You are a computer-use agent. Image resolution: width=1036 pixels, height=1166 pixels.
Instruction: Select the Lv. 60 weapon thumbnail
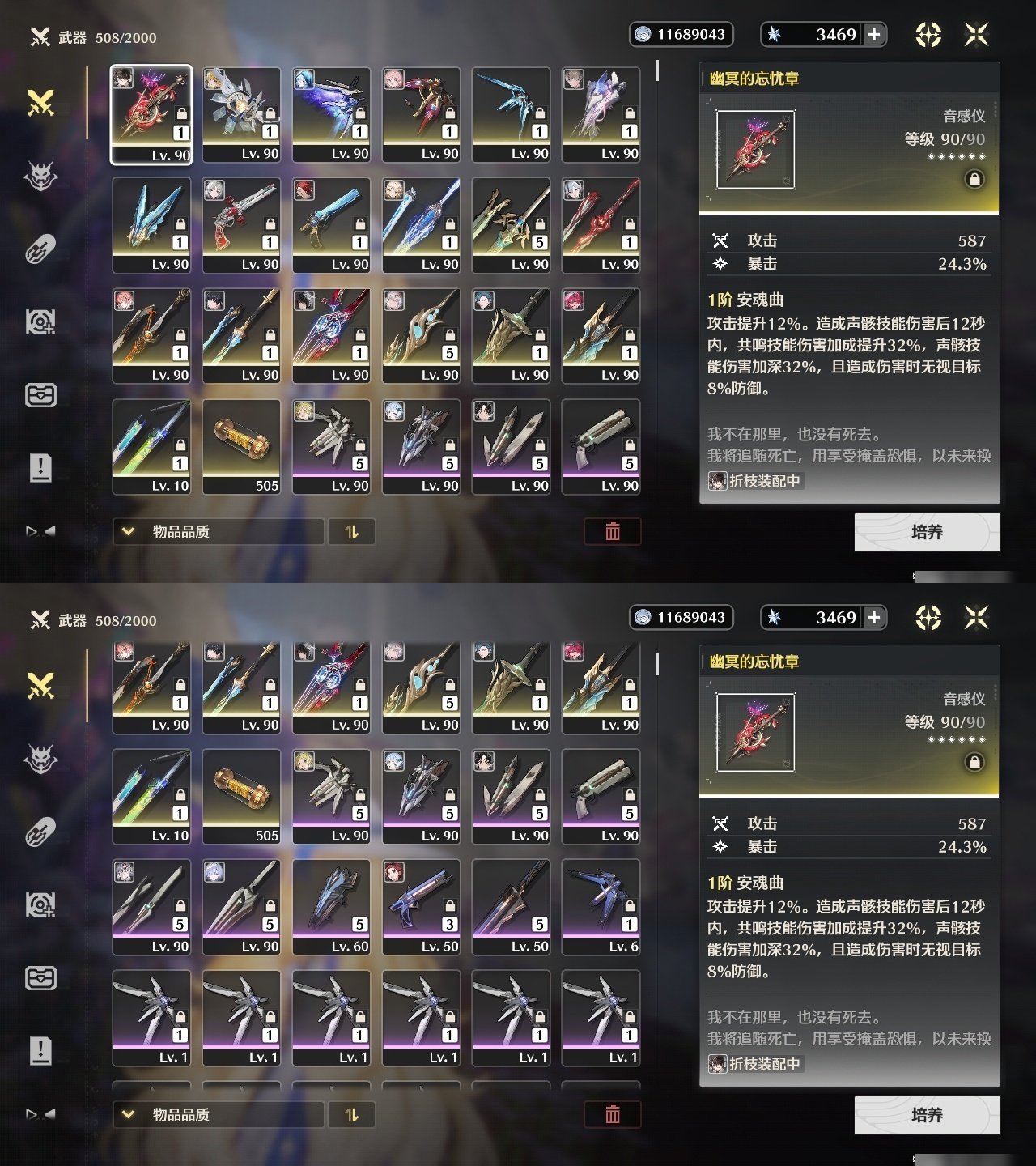332,907
